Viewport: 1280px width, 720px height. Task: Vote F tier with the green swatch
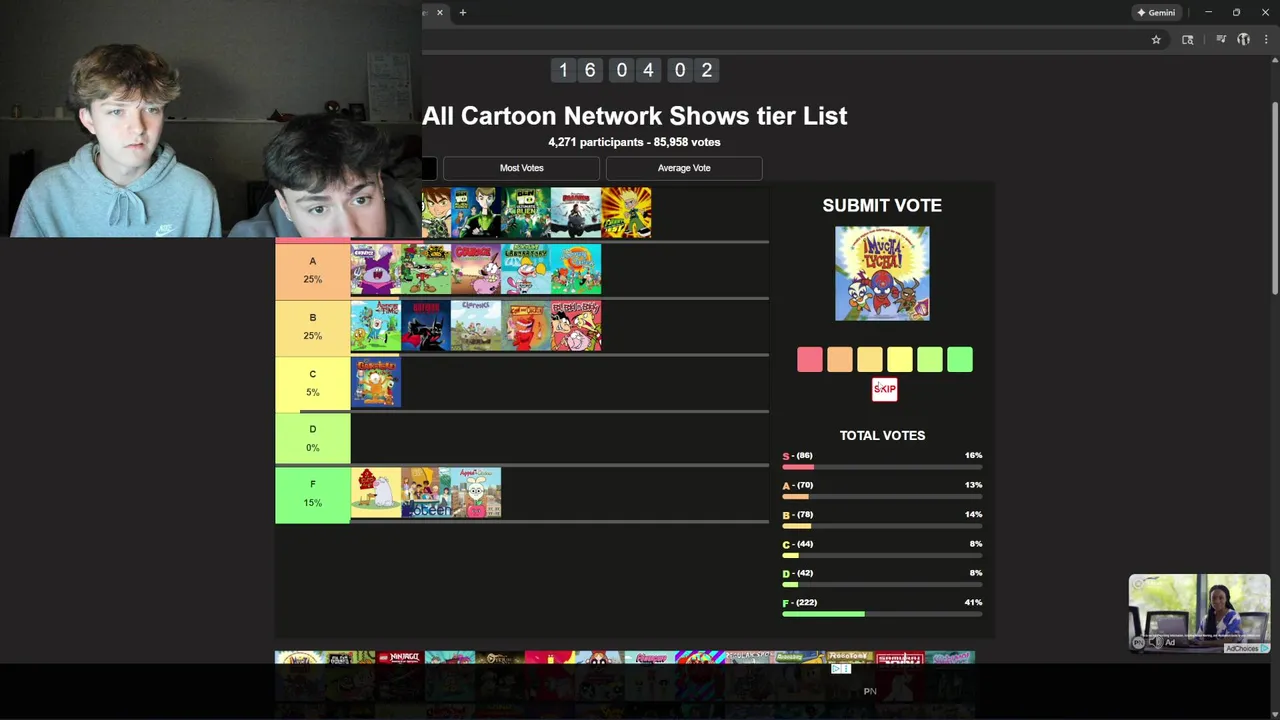pyautogui.click(x=960, y=360)
